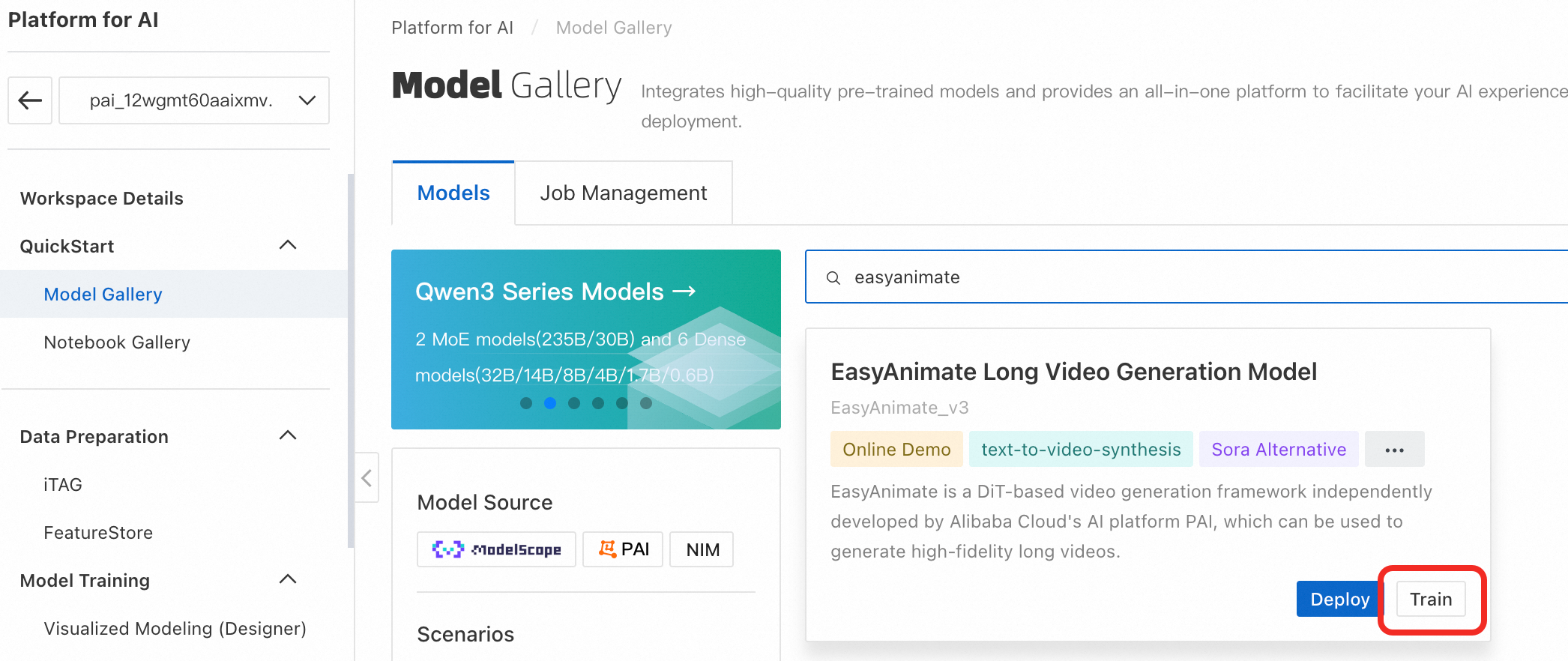Click the Train button for EasyAnimate

1430,599
